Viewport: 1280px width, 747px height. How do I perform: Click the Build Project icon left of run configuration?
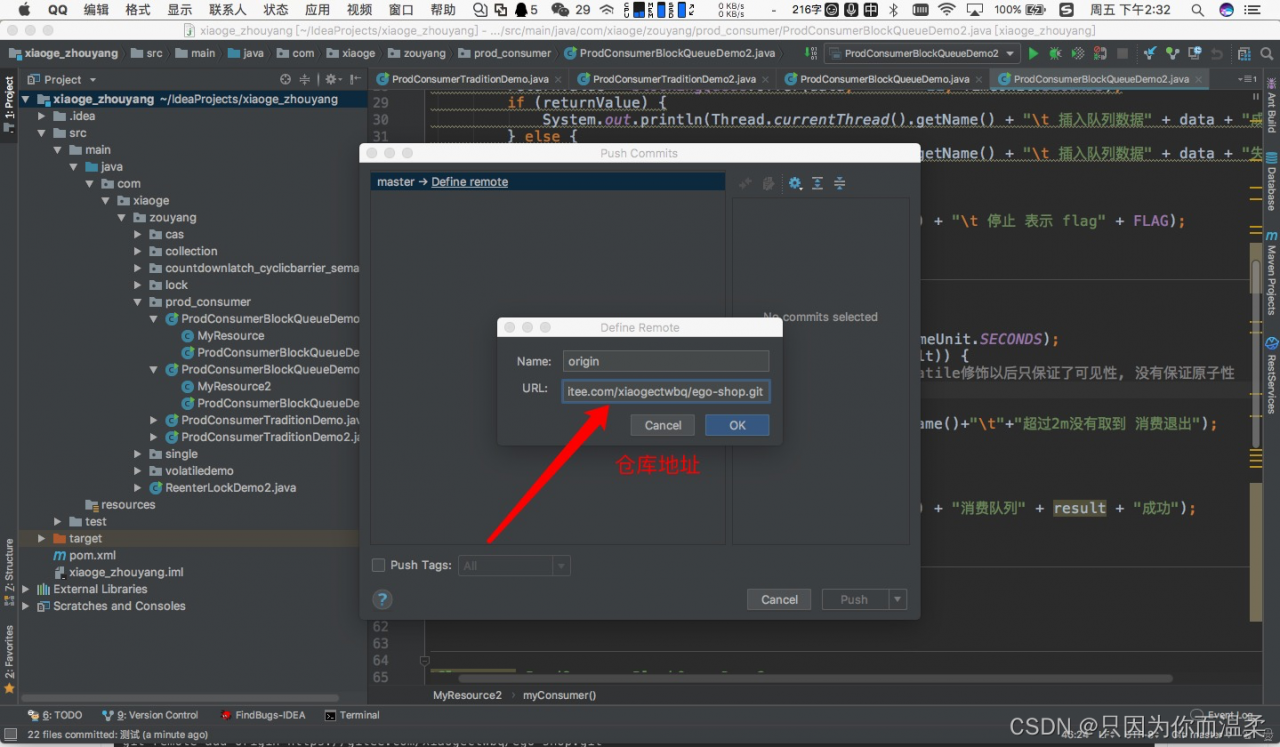point(810,53)
